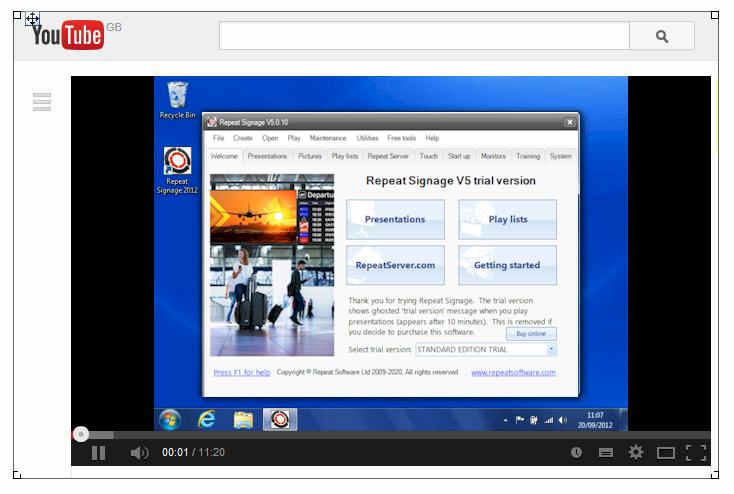Open the www.repeatsoftware.com link
This screenshot has width=734, height=494.
(x=513, y=372)
